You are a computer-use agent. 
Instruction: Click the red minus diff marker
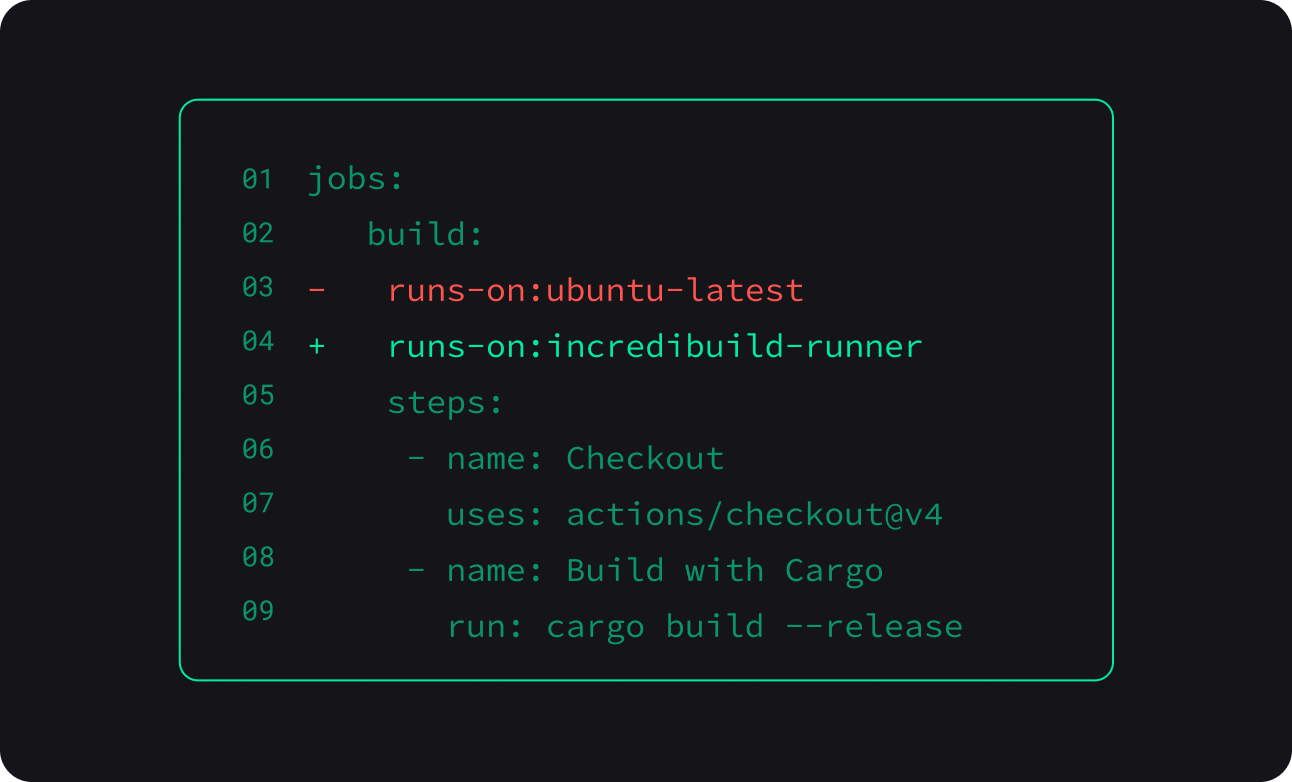tap(316, 291)
